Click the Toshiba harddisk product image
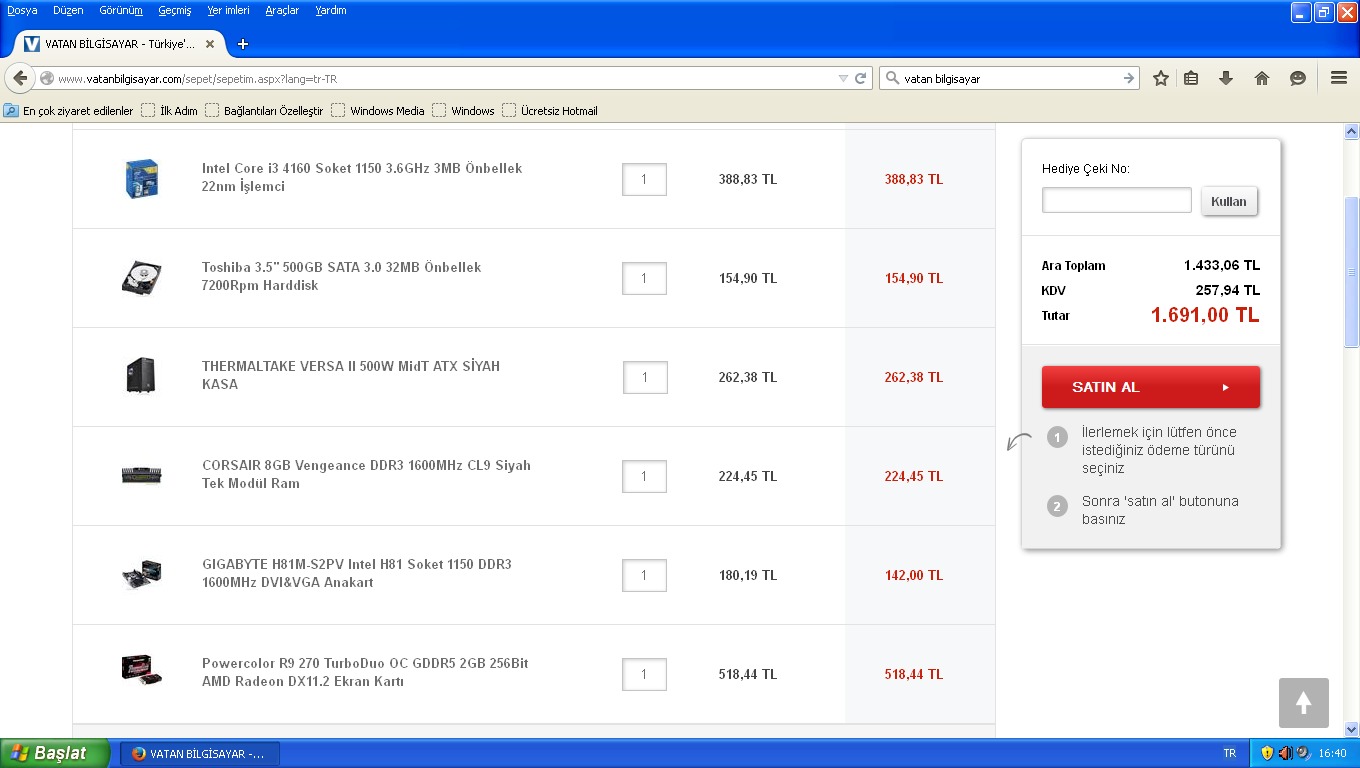 [142, 278]
